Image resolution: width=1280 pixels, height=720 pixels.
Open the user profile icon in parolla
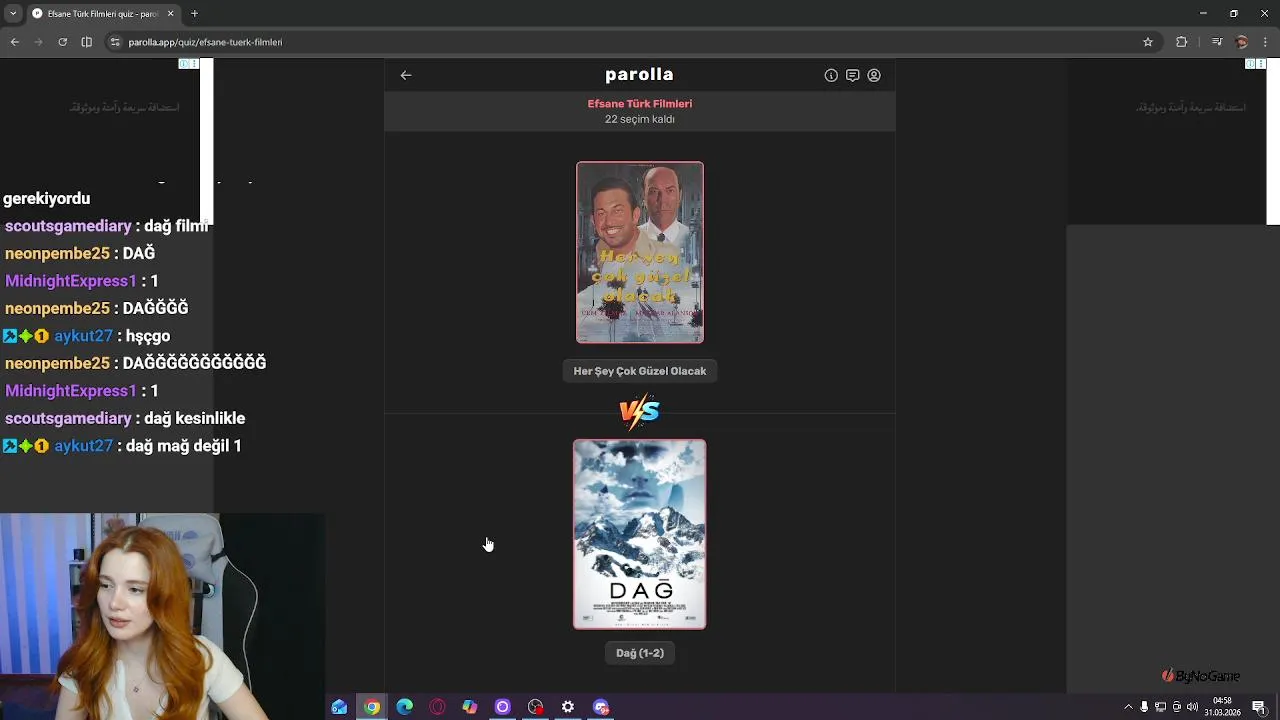(874, 75)
